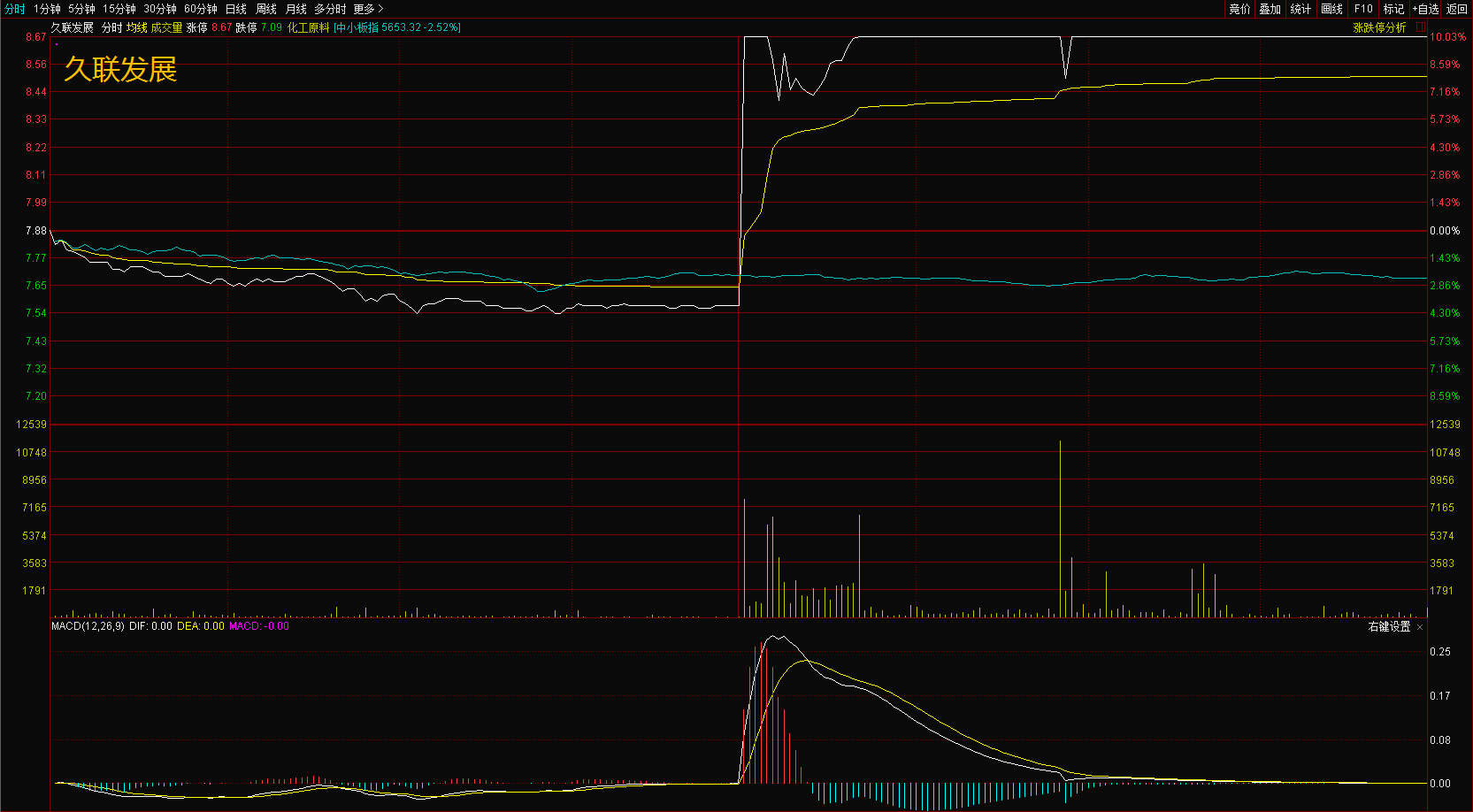Click the small panel icon beside 涨跌停分析
Screen dimensions: 1473x812
[x=1420, y=27]
